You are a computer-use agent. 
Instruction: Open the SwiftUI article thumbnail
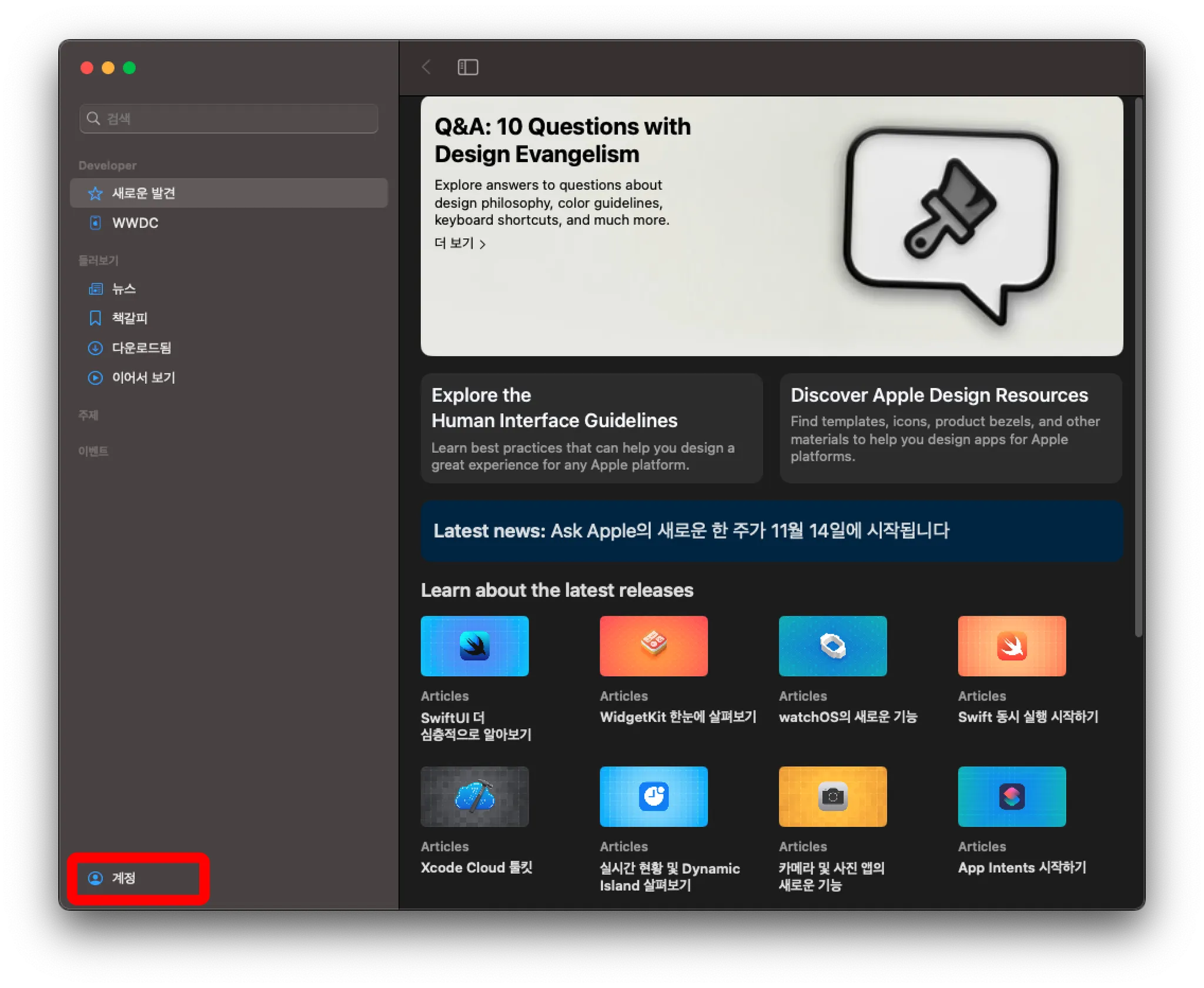(474, 646)
